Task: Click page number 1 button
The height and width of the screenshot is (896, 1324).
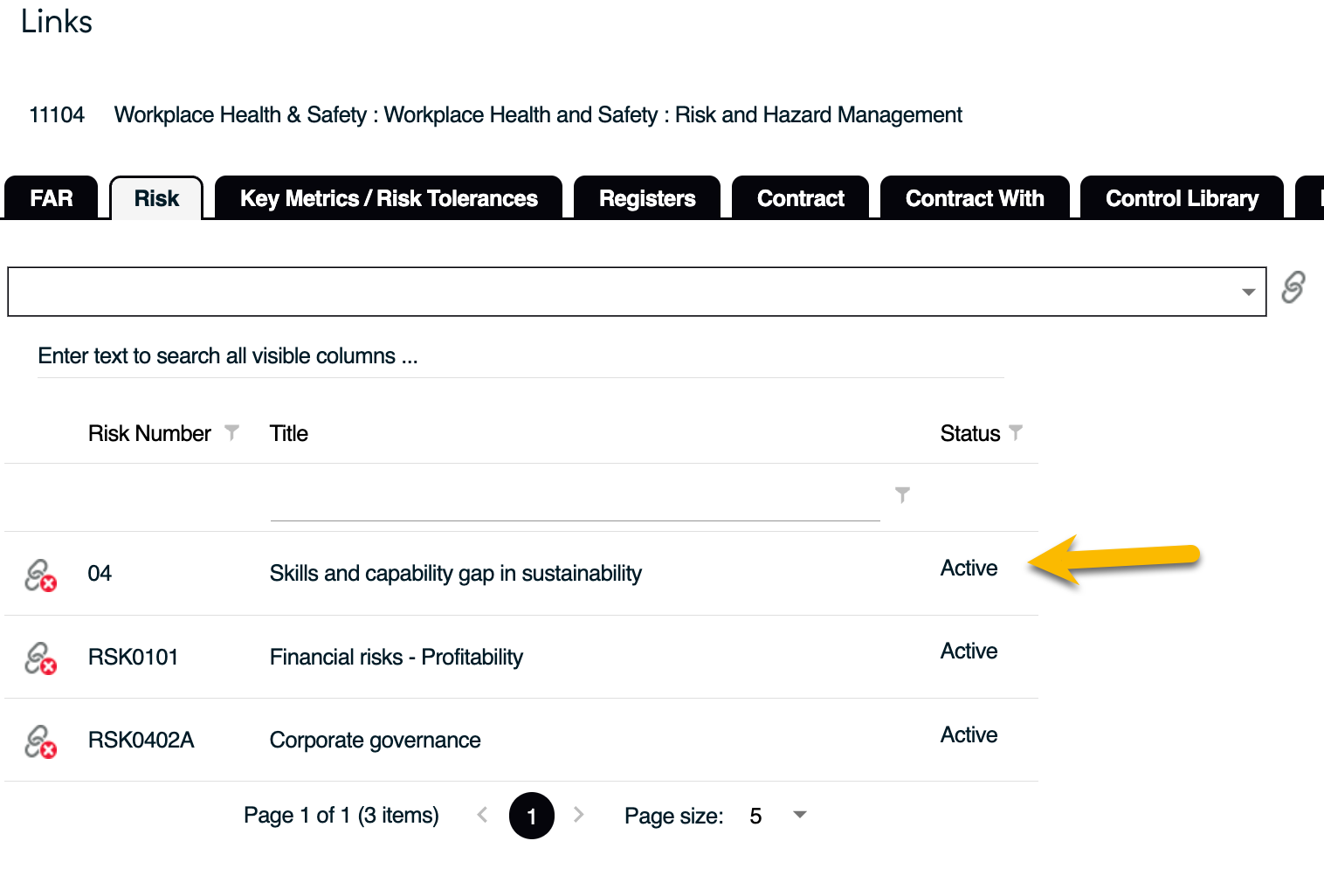Action: click(x=532, y=816)
